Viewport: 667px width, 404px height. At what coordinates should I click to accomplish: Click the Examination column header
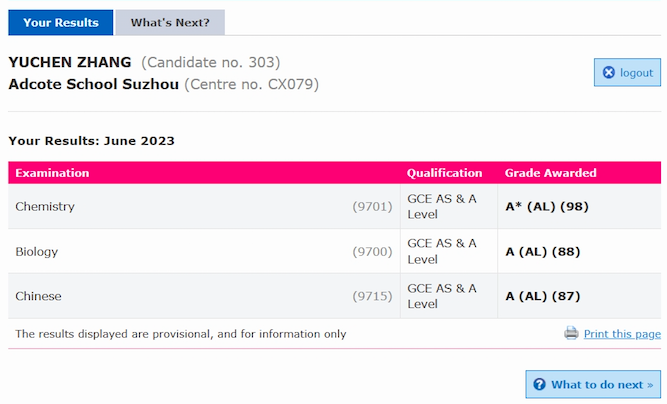[x=52, y=173]
